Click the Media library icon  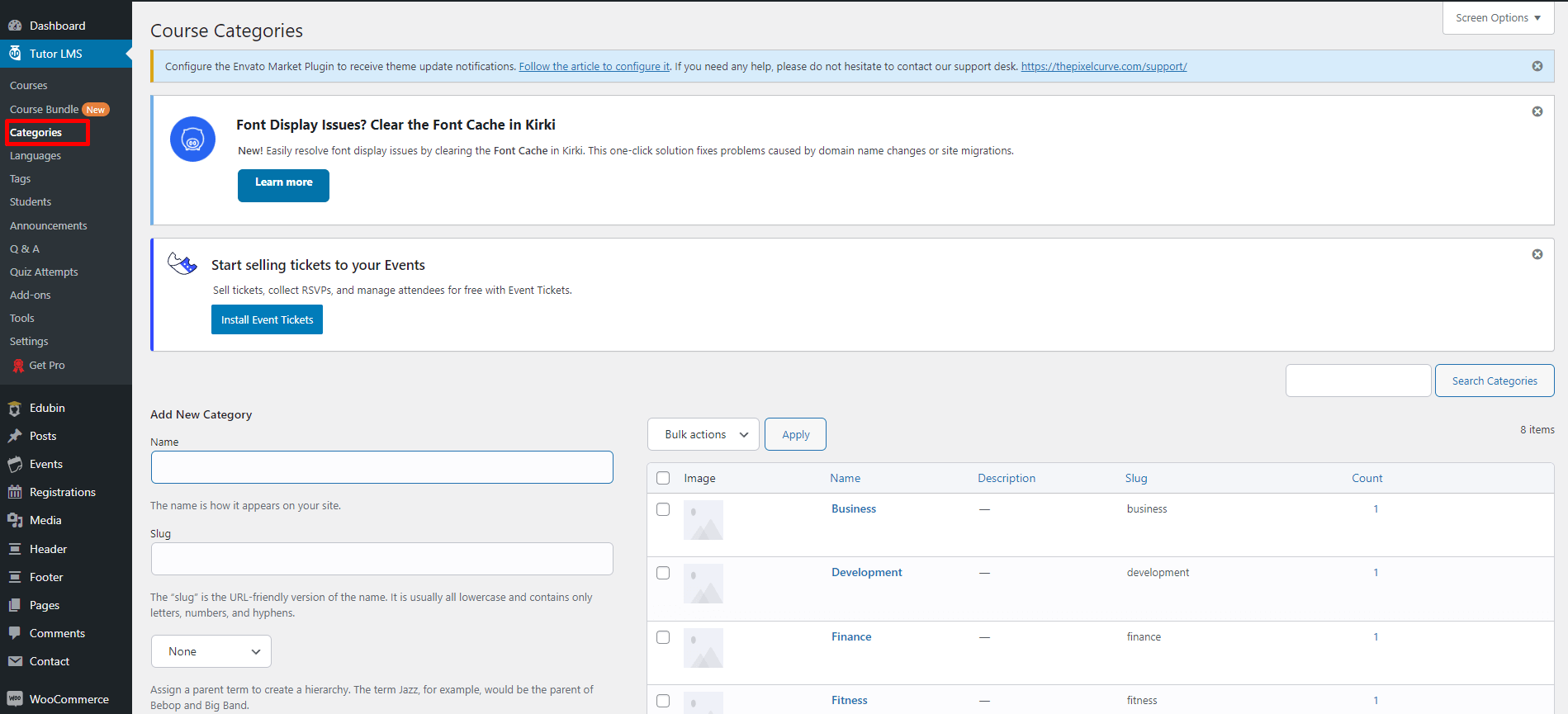[x=15, y=520]
